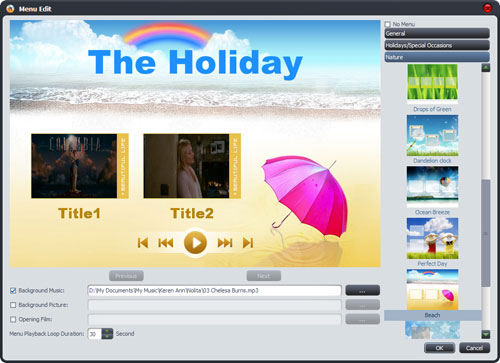Viewport: 500px width, 363px height.
Task: Click the skip-to-last-chapter icon in preview
Action: (x=248, y=243)
